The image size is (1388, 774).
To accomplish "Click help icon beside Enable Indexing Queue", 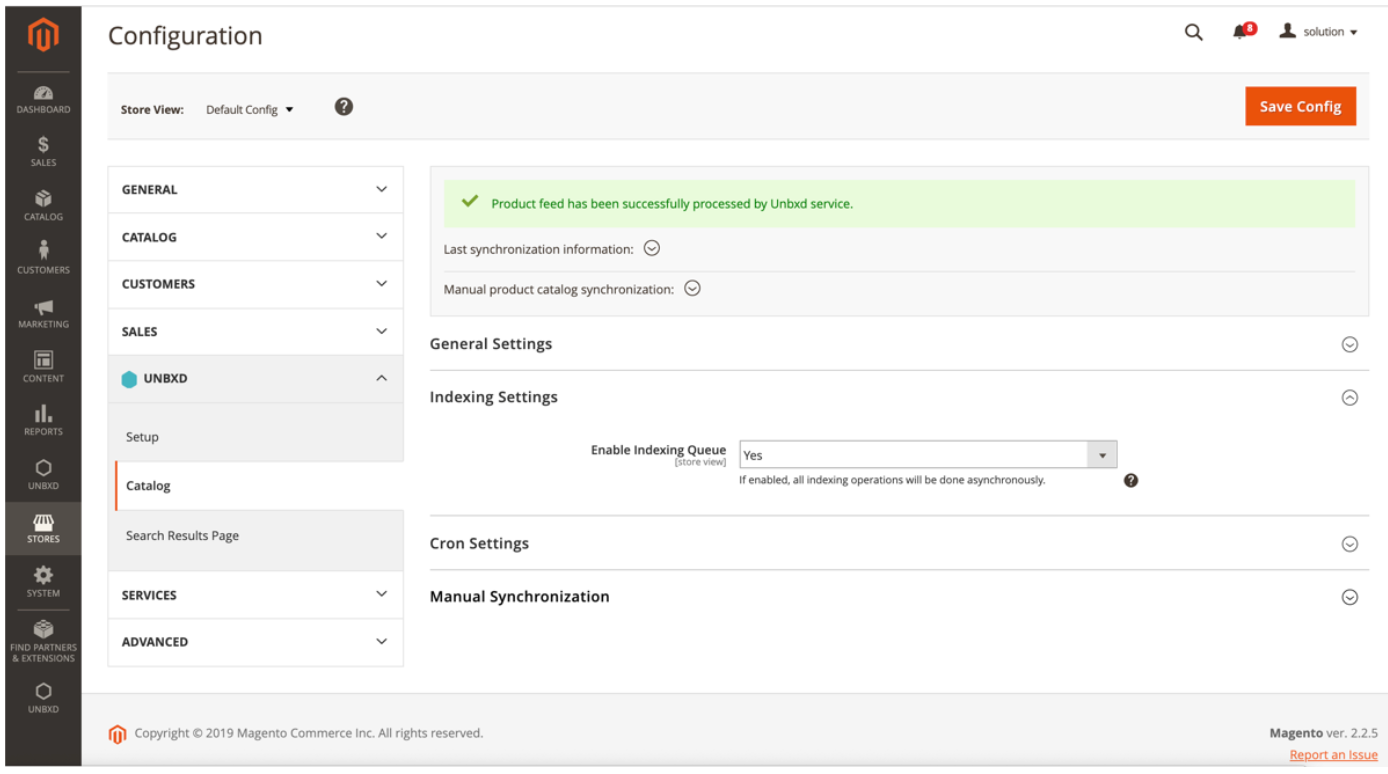I will click(x=1131, y=480).
